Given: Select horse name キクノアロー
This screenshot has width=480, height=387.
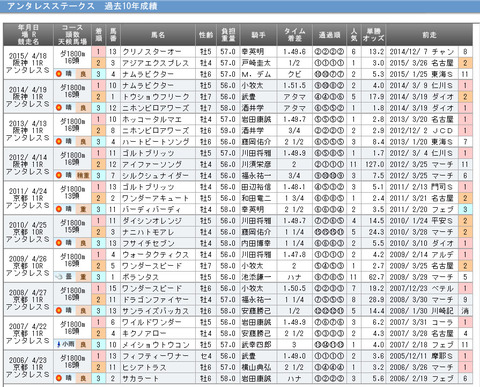Looking at the screenshot, I should 144,333.
